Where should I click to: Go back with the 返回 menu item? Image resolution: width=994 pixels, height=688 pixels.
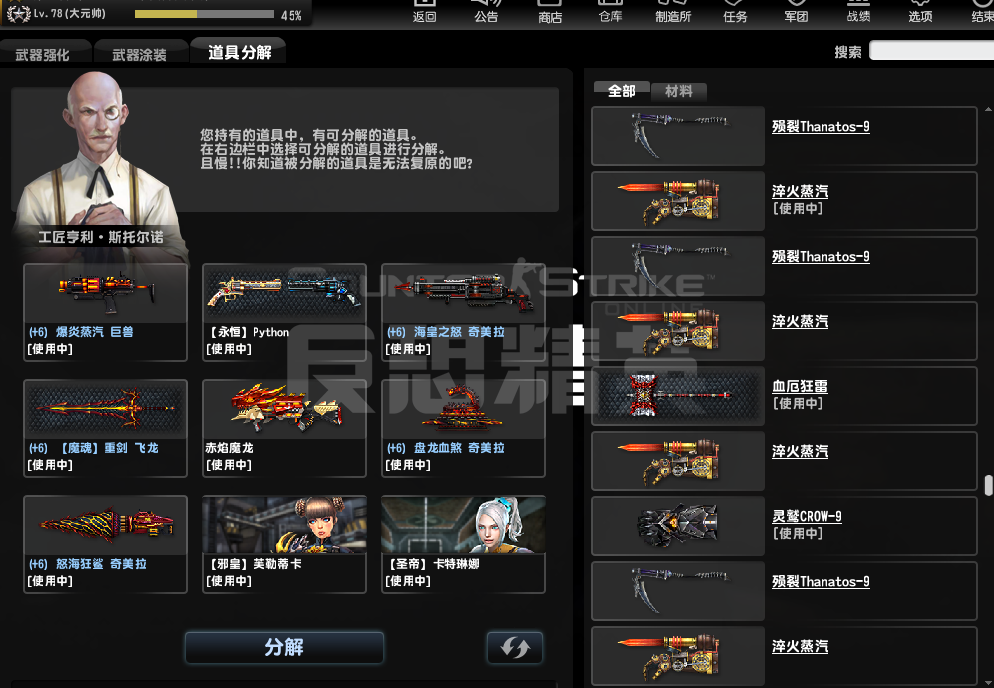coord(425,11)
